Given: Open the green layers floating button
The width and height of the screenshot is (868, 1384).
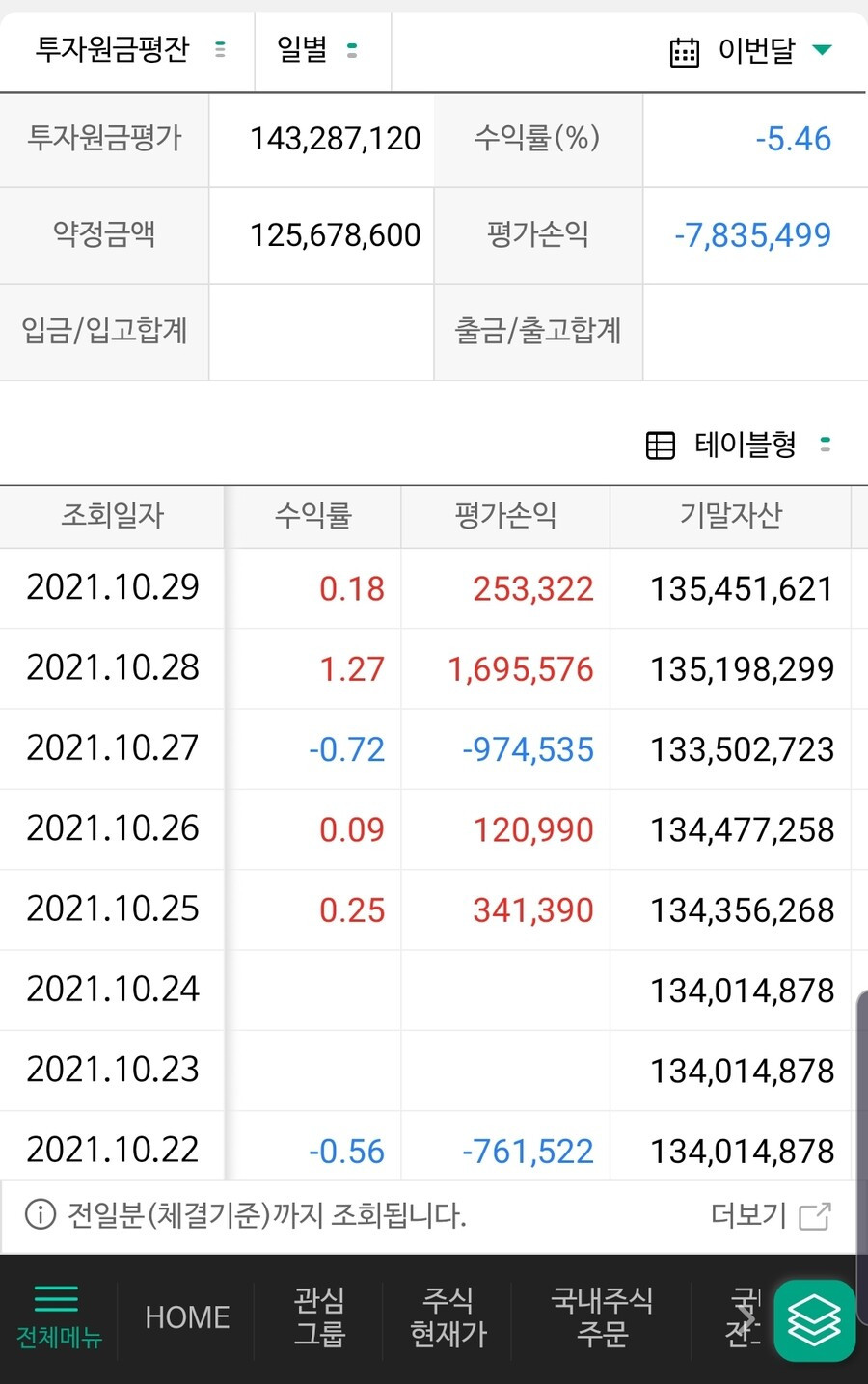Looking at the screenshot, I should (x=814, y=1320).
